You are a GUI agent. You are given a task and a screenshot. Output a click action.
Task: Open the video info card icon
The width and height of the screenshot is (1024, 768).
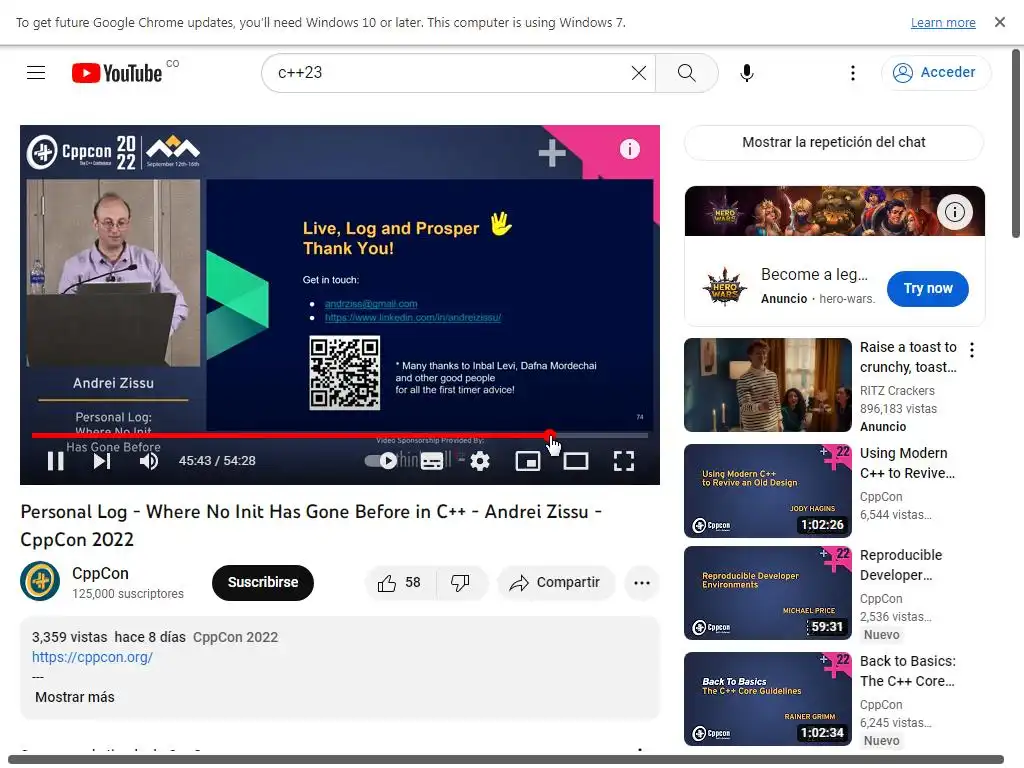coord(630,149)
